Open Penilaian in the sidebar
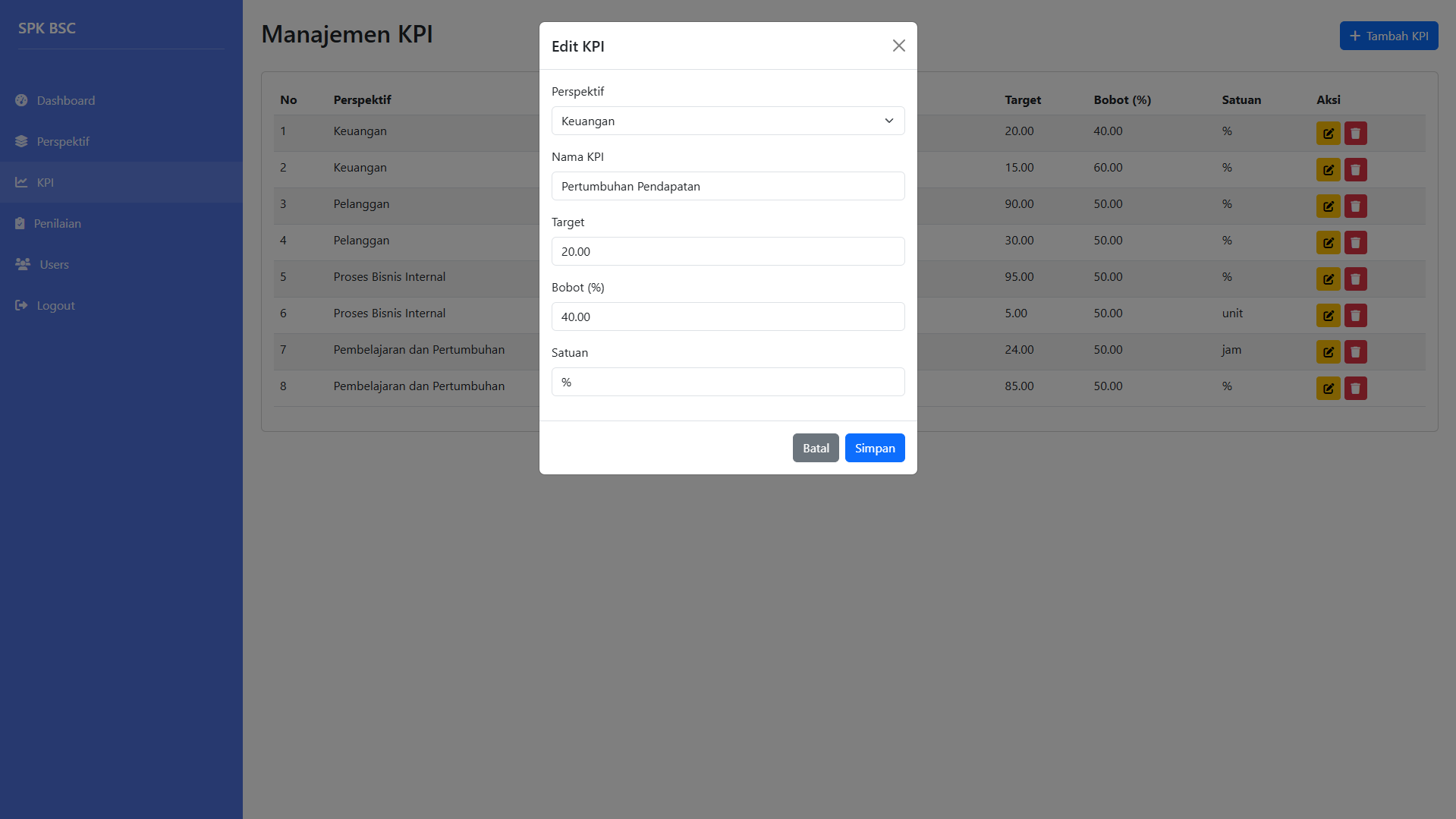Viewport: 1456px width, 819px height. [x=121, y=223]
